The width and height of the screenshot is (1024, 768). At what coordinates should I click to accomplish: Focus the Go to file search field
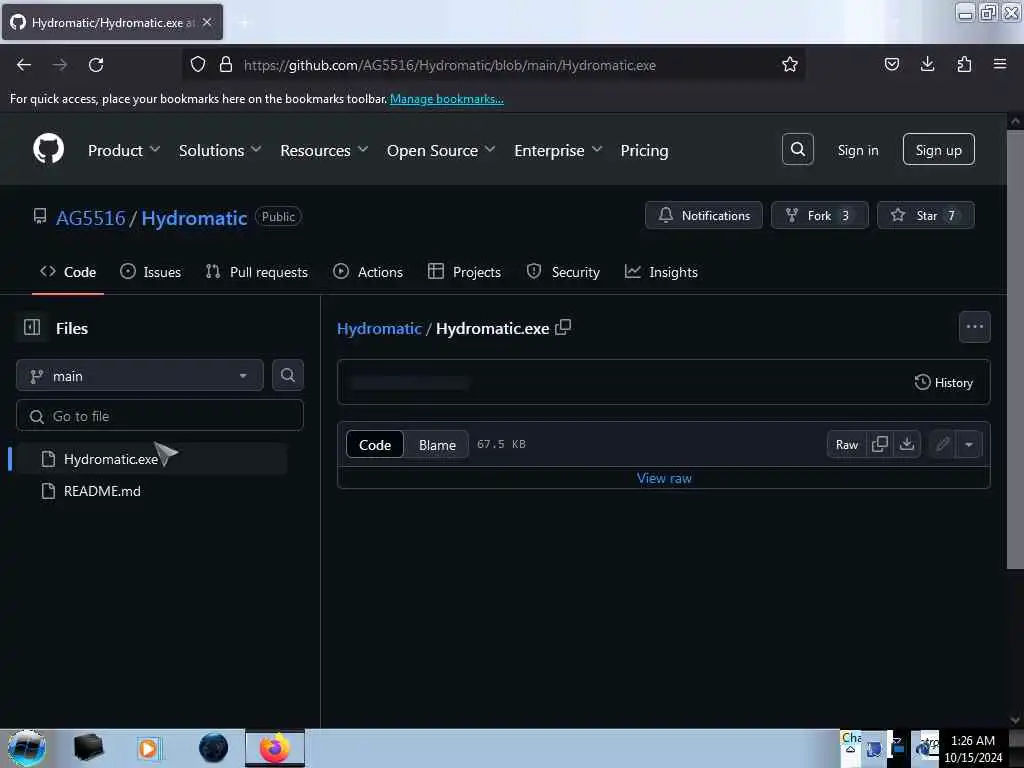click(159, 415)
